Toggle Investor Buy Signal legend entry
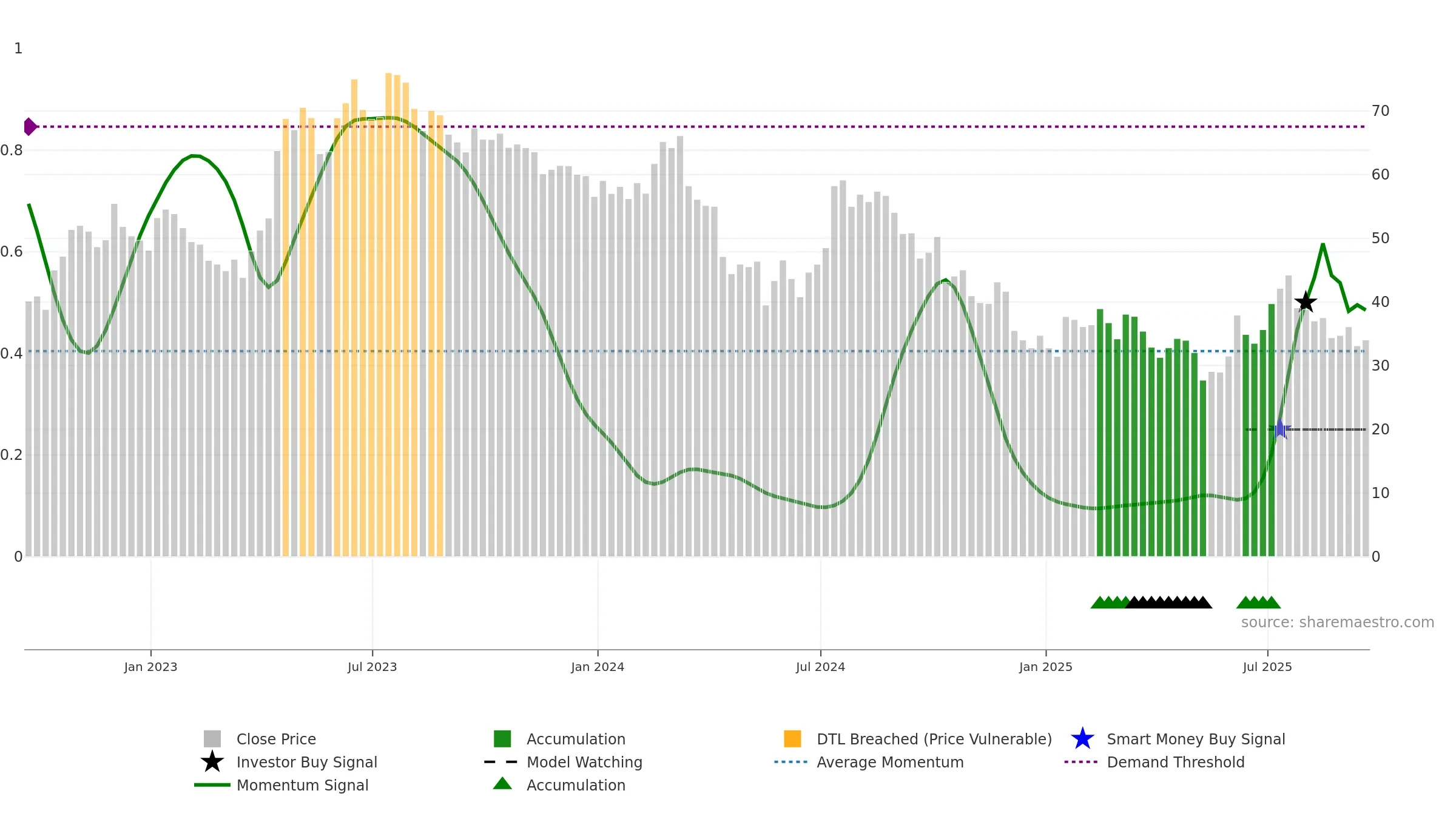1456x819 pixels. click(x=289, y=762)
